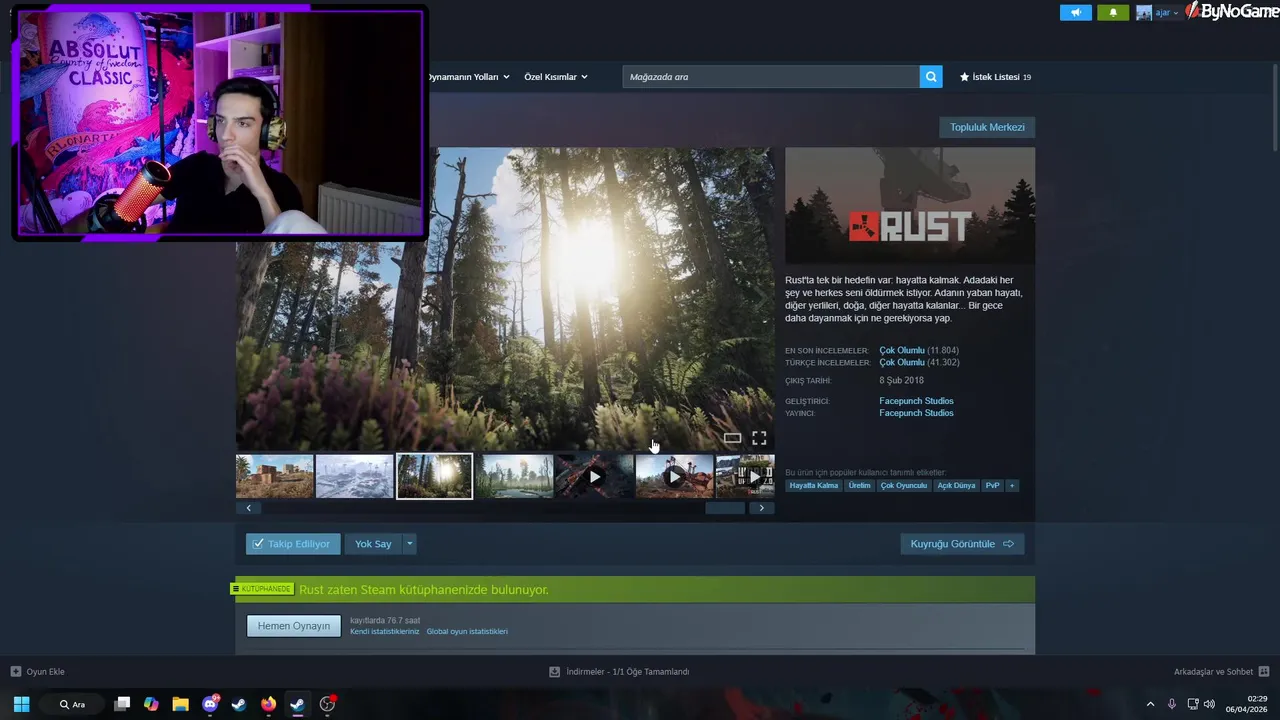Click the 8 Şub 2018 release date
The width and height of the screenshot is (1280, 720).
(x=902, y=381)
